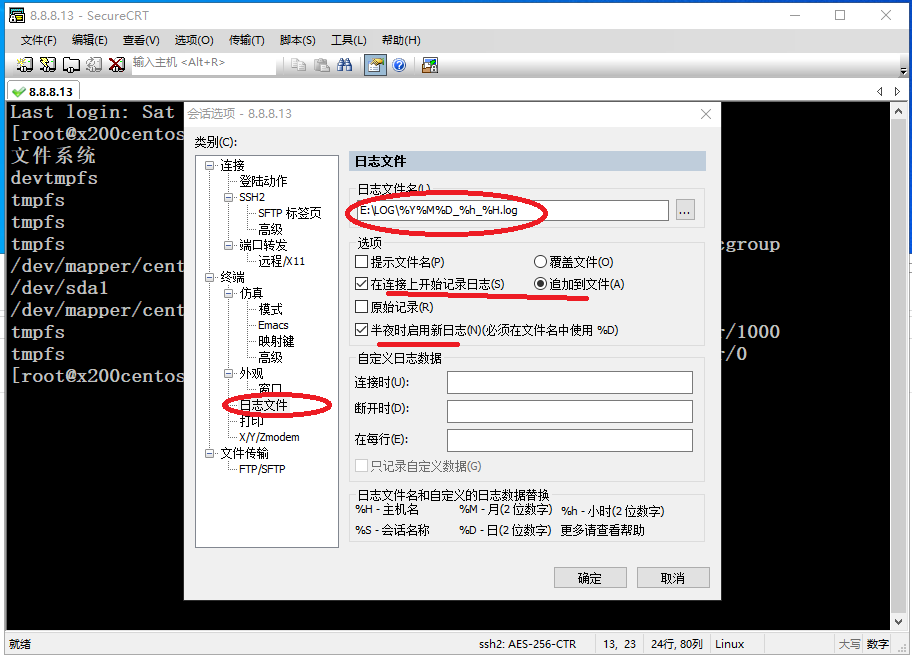Click the Paste clipboard icon

click(322, 65)
